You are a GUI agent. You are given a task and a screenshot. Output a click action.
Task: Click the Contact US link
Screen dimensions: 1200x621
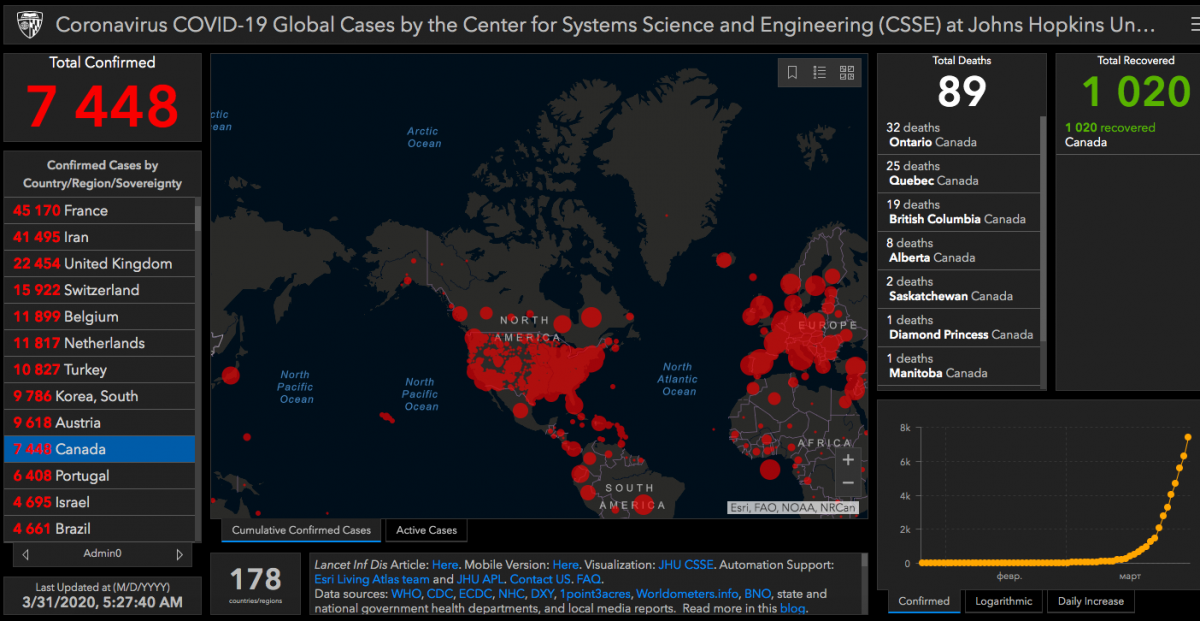click(541, 579)
